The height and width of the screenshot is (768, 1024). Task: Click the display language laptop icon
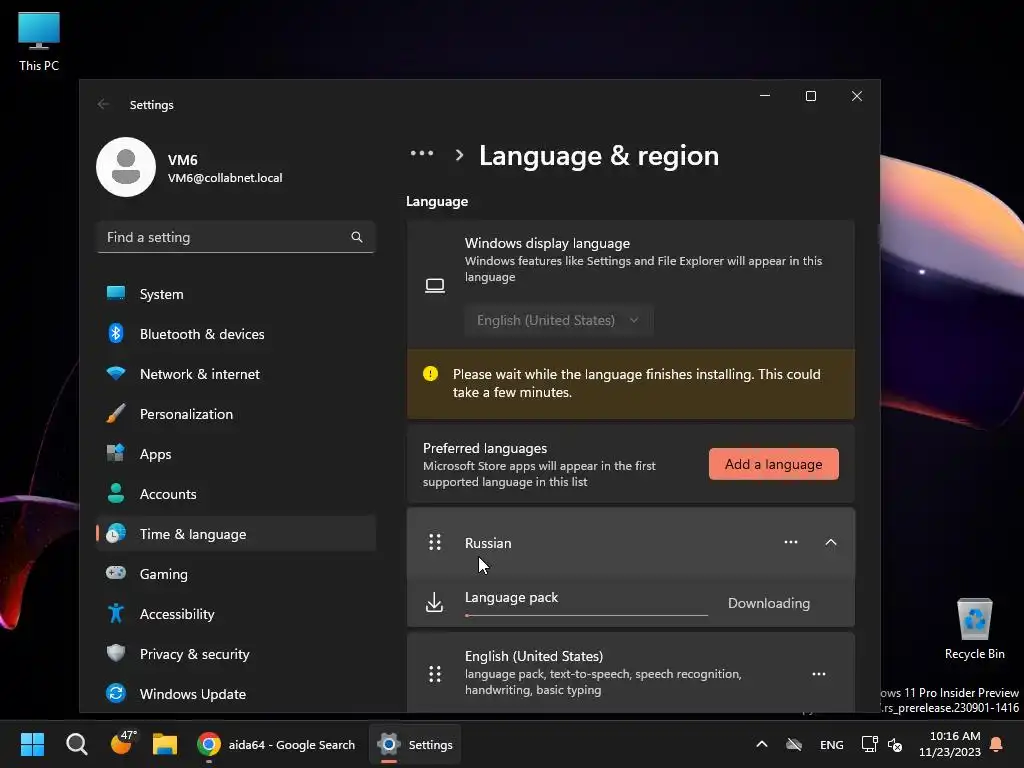[x=435, y=285]
